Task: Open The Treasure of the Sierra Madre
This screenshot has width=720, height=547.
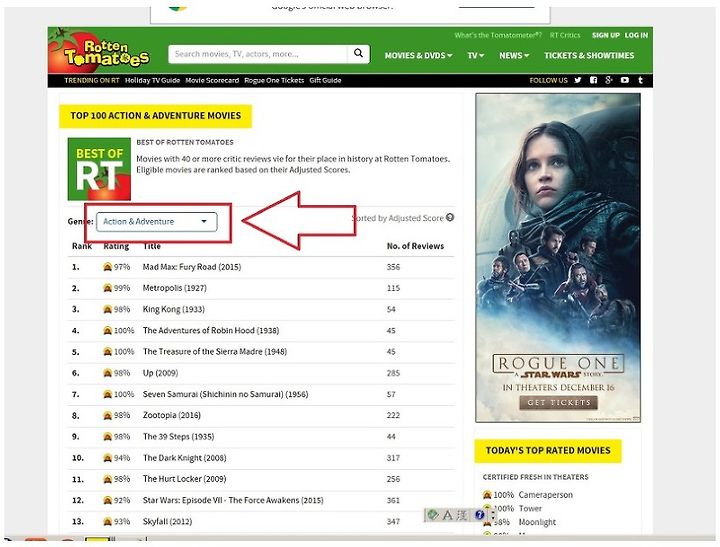Action: point(214,351)
